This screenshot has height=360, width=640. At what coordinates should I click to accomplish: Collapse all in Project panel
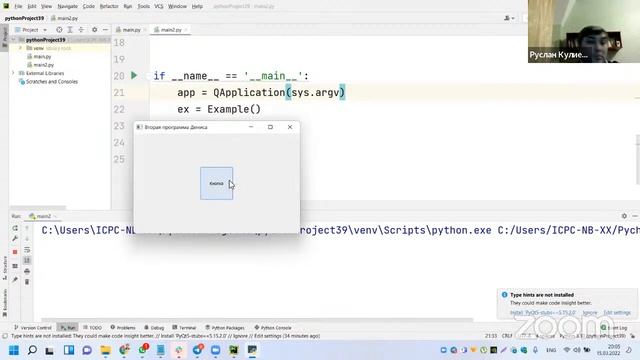81,30
